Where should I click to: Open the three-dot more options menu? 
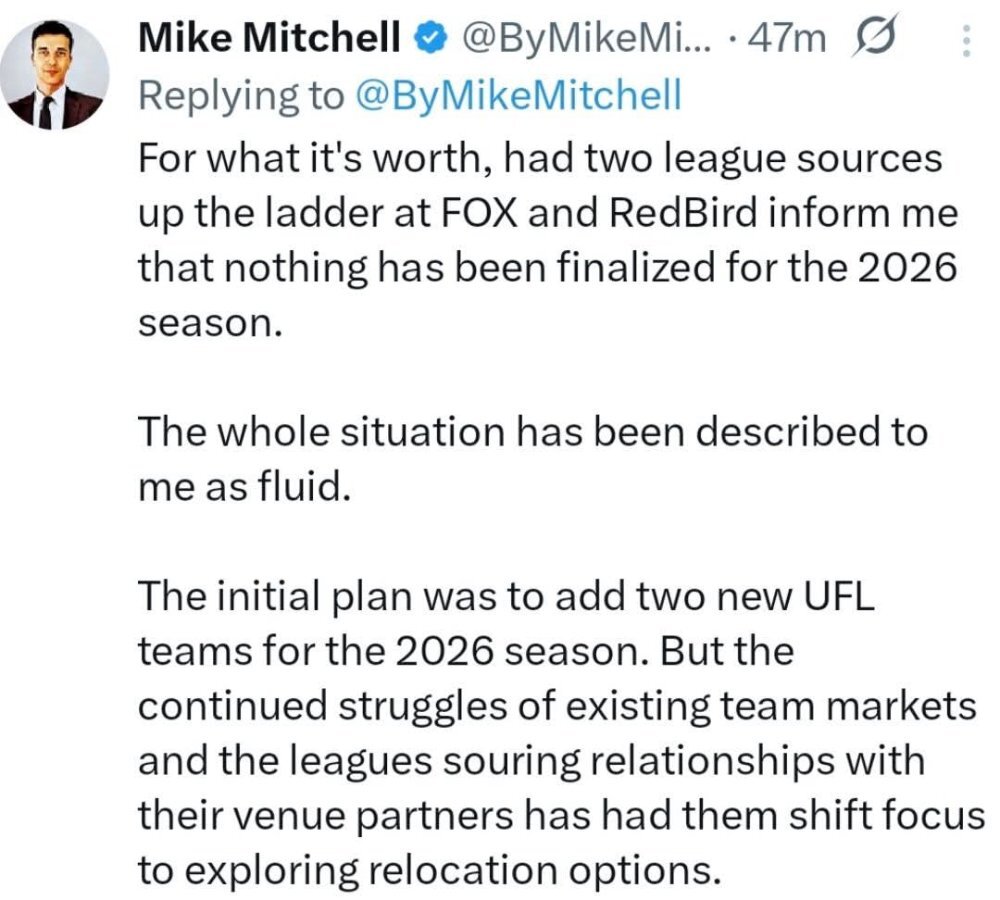[966, 40]
